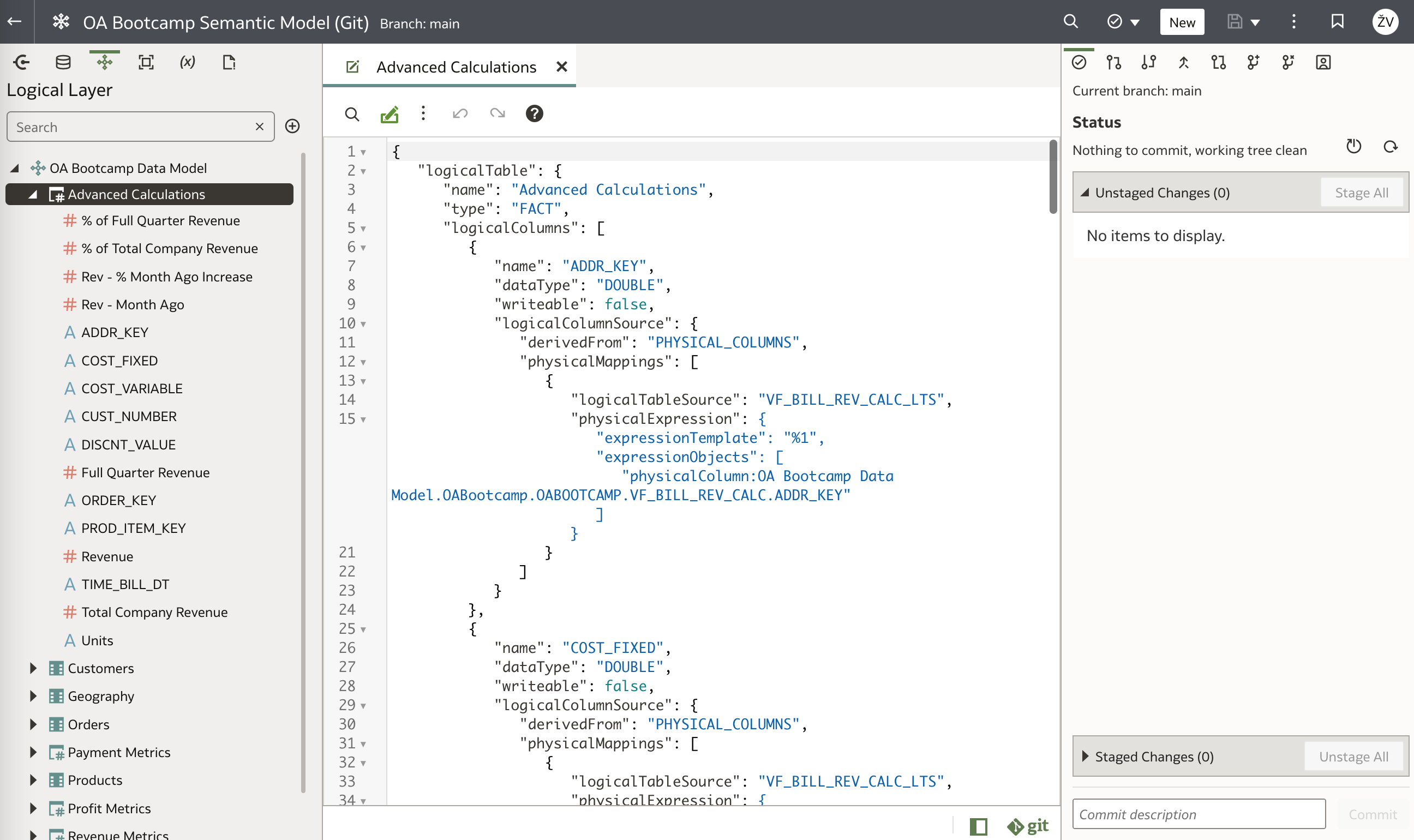The width and height of the screenshot is (1414, 840).
Task: Click the discard changes icon near Status
Action: coord(1353,147)
